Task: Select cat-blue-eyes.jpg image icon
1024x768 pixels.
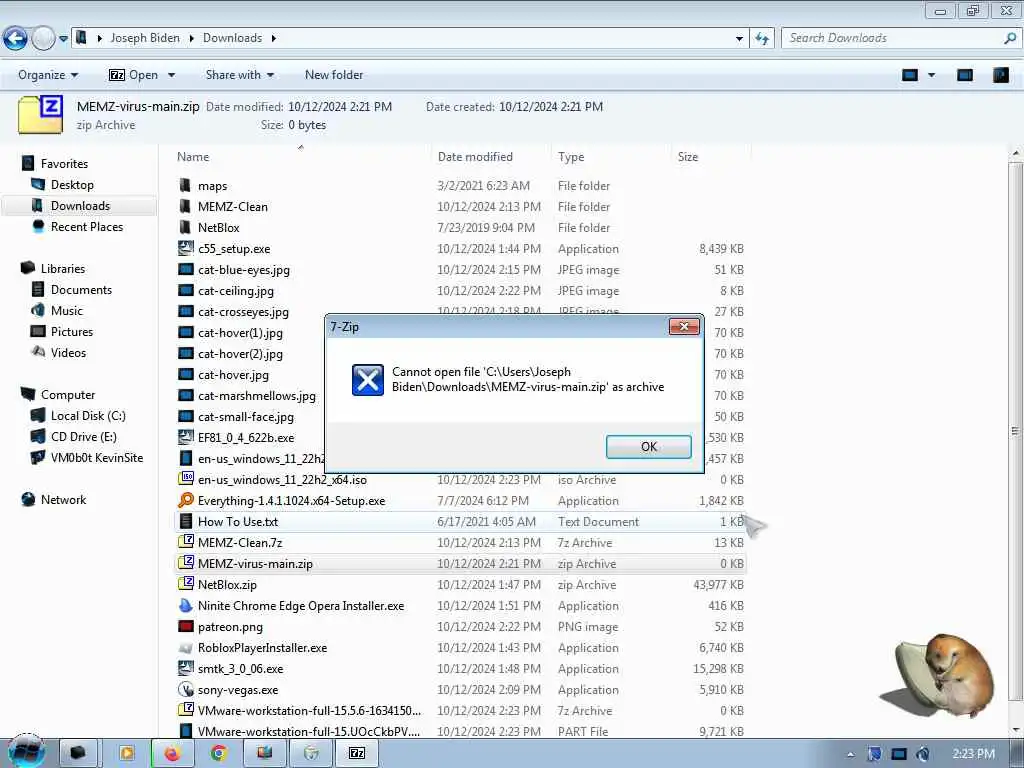Action: tap(185, 269)
